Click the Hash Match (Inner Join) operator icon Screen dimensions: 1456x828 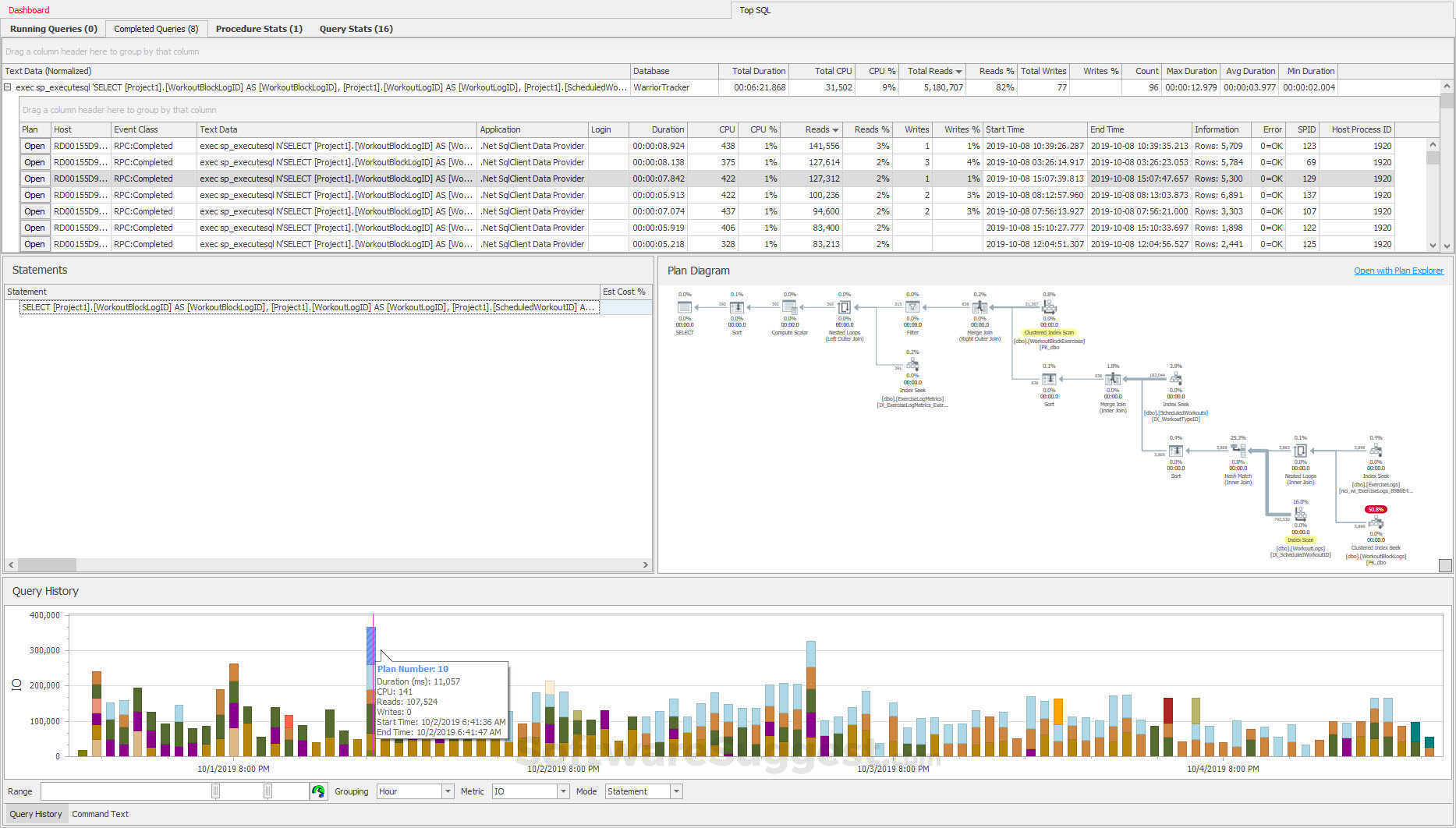(x=1238, y=450)
